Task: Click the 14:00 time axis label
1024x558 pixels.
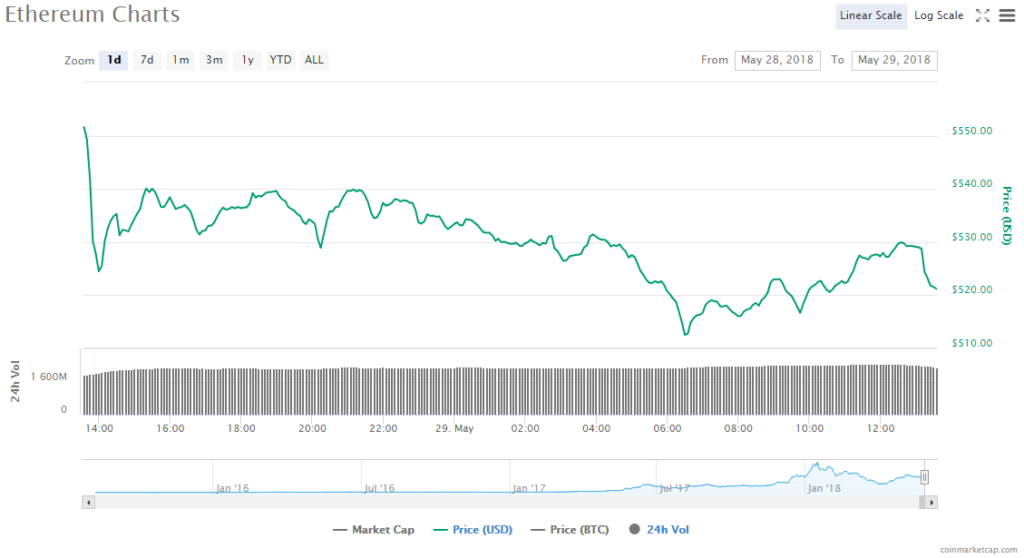Action: click(99, 429)
